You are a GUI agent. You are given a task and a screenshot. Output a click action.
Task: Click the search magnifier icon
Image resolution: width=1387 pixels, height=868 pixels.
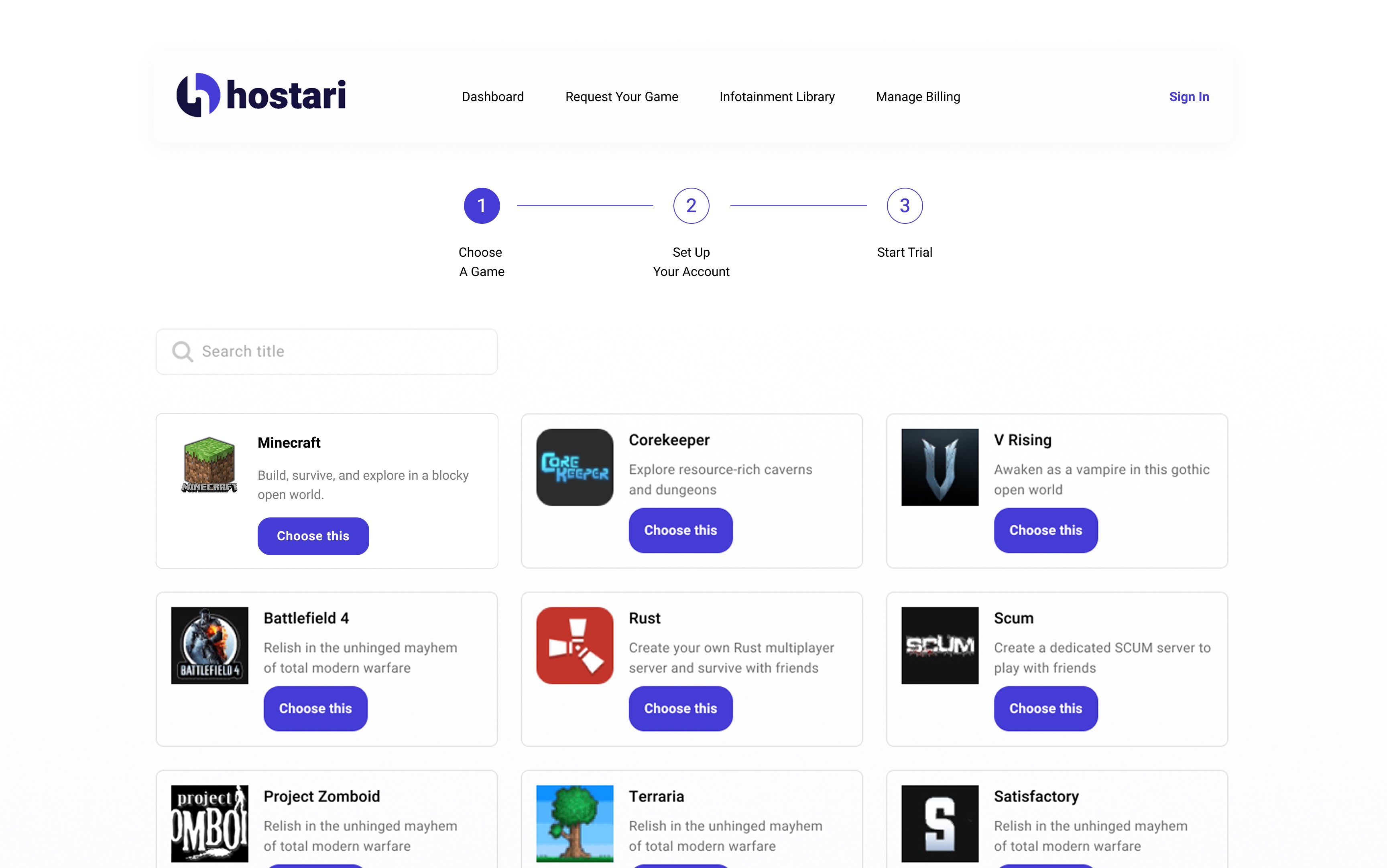point(183,351)
